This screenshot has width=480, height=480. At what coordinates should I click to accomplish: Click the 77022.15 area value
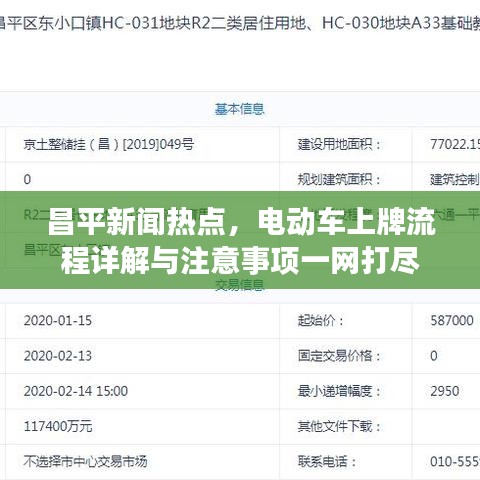[x=455, y=144]
